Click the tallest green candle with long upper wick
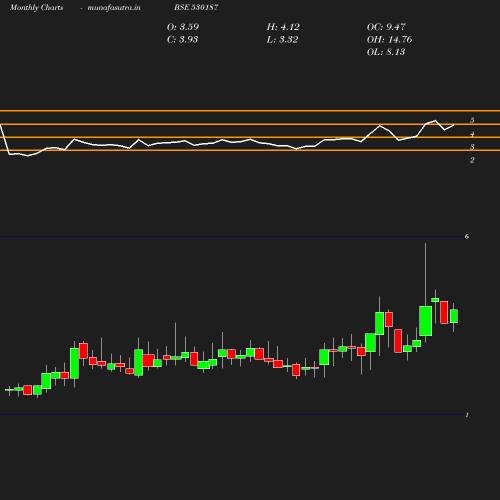The image size is (500, 500). pos(426,321)
